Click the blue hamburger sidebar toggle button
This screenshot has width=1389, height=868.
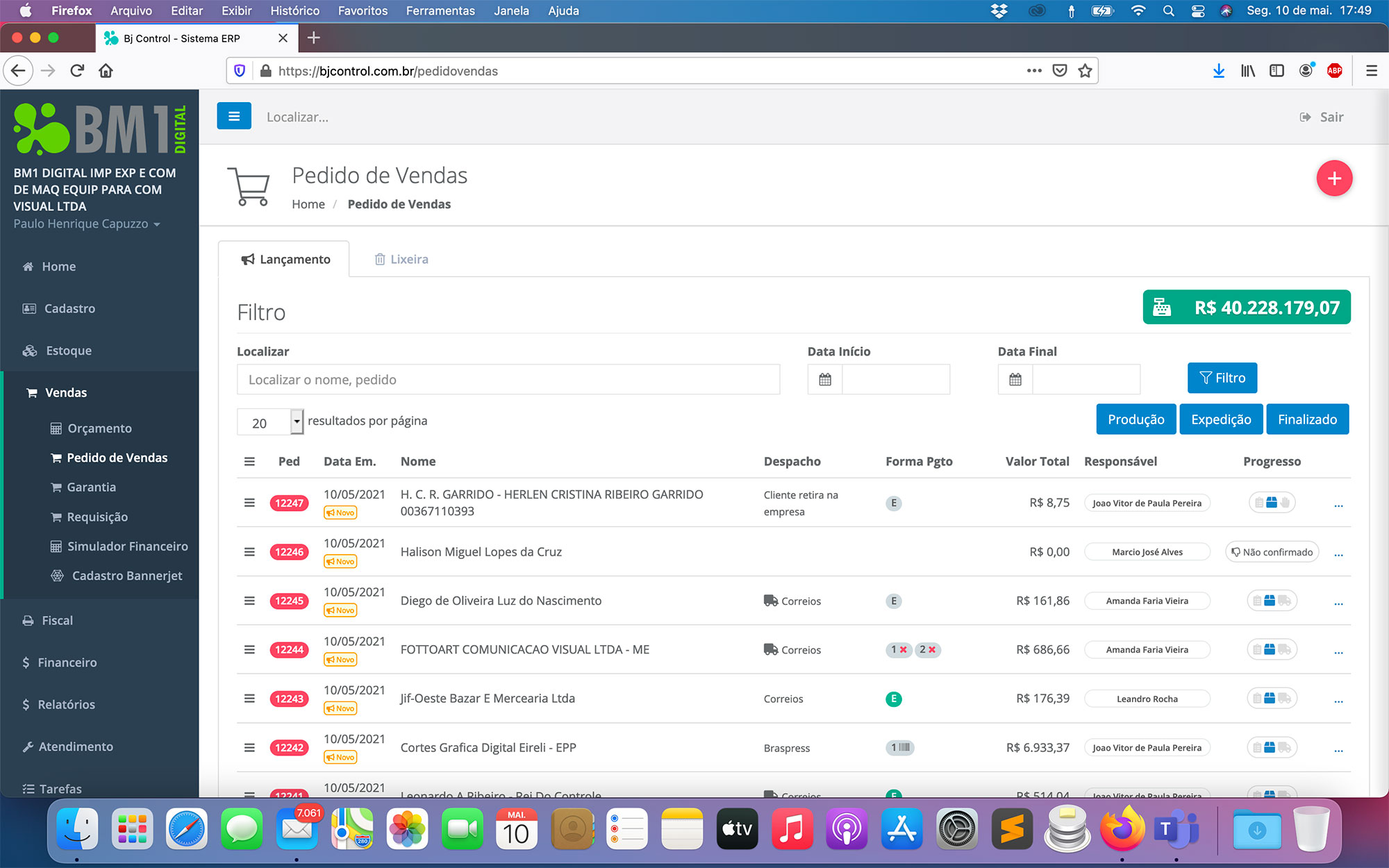pyautogui.click(x=233, y=116)
